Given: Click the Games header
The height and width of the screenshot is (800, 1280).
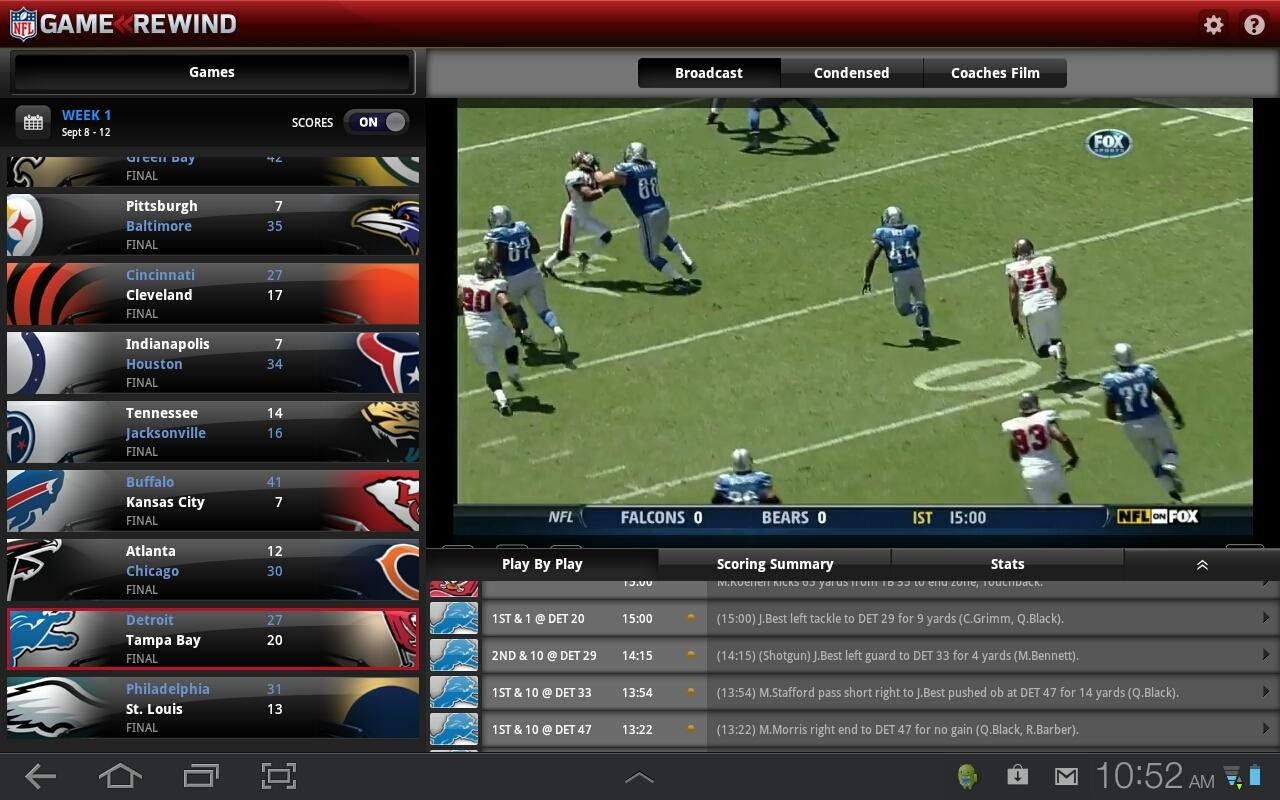Looking at the screenshot, I should coord(211,71).
